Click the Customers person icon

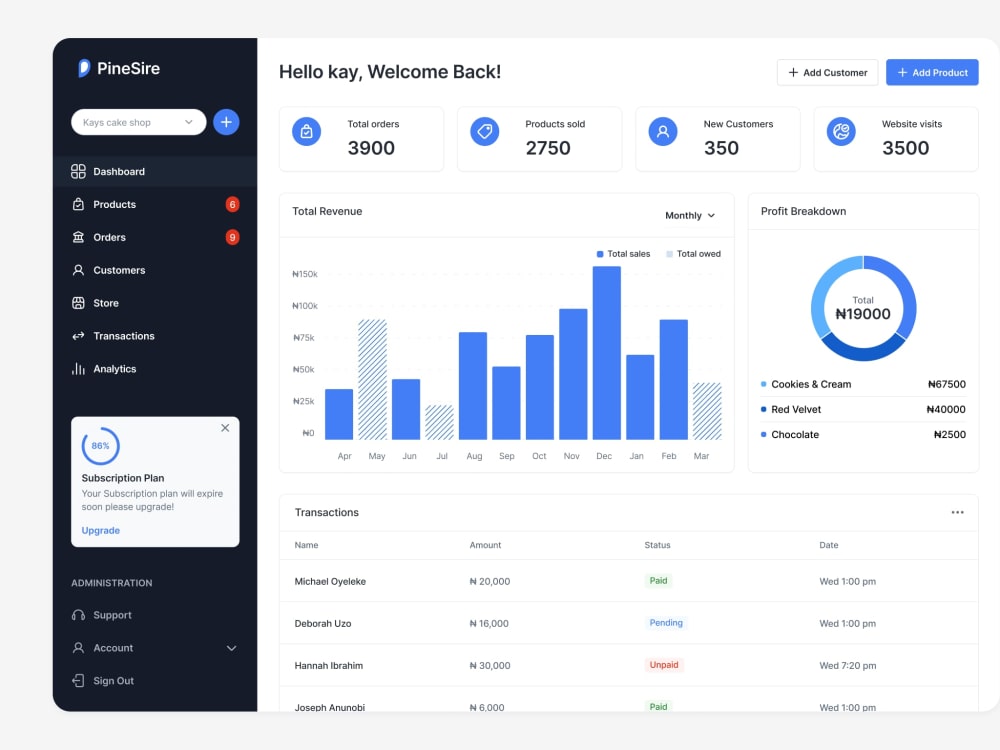pos(78,270)
